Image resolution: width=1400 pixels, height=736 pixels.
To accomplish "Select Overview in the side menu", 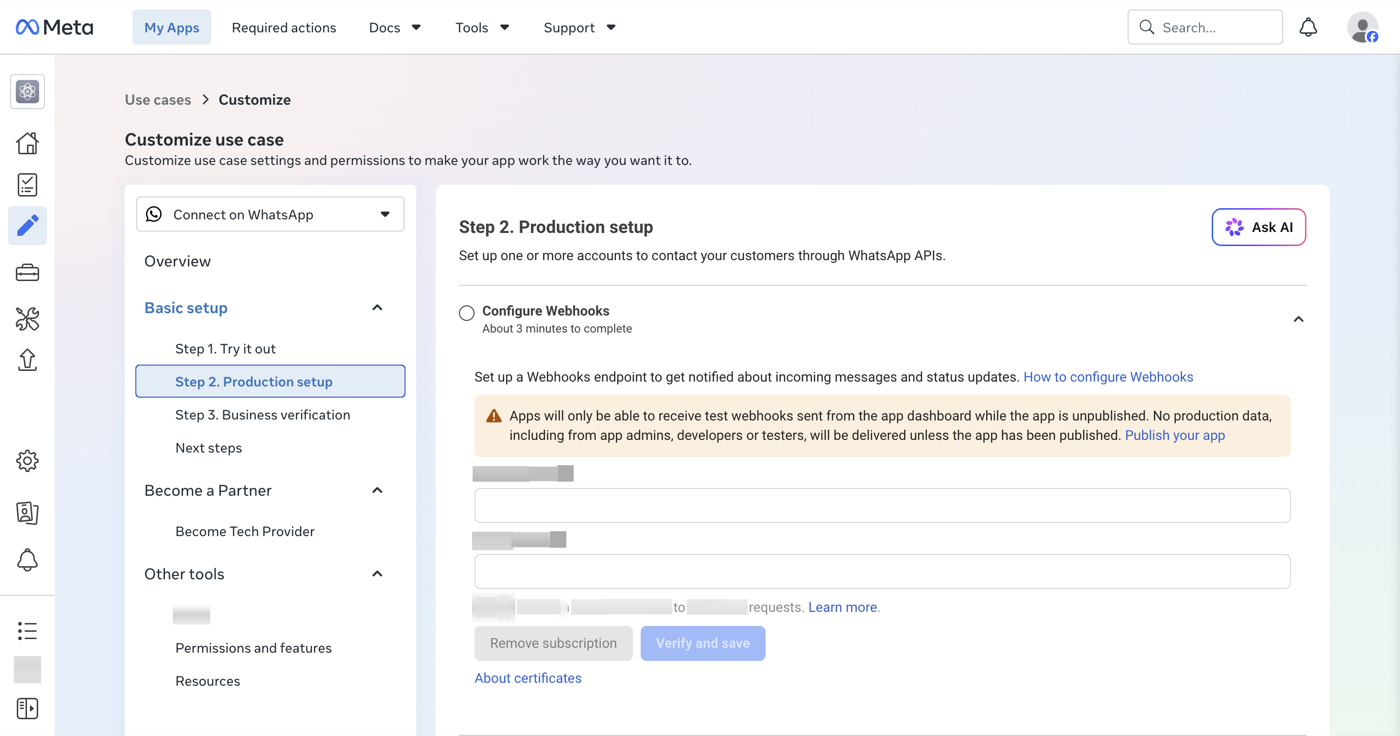I will [x=177, y=261].
